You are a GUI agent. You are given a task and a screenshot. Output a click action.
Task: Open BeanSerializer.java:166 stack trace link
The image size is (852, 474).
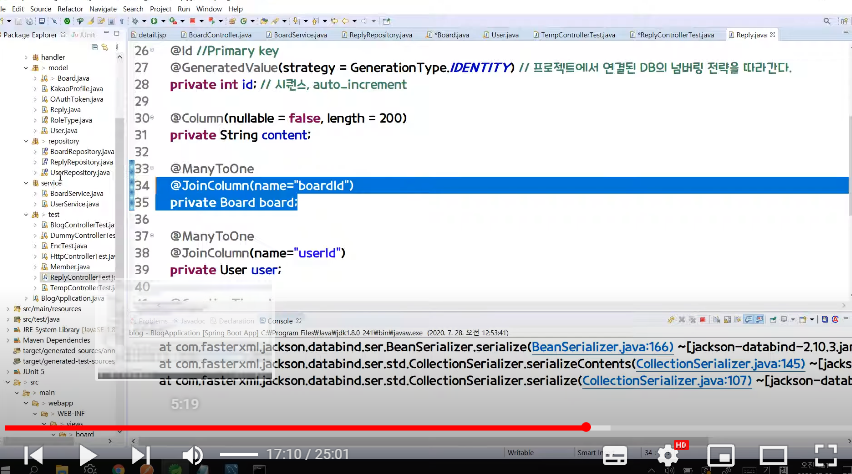point(602,347)
